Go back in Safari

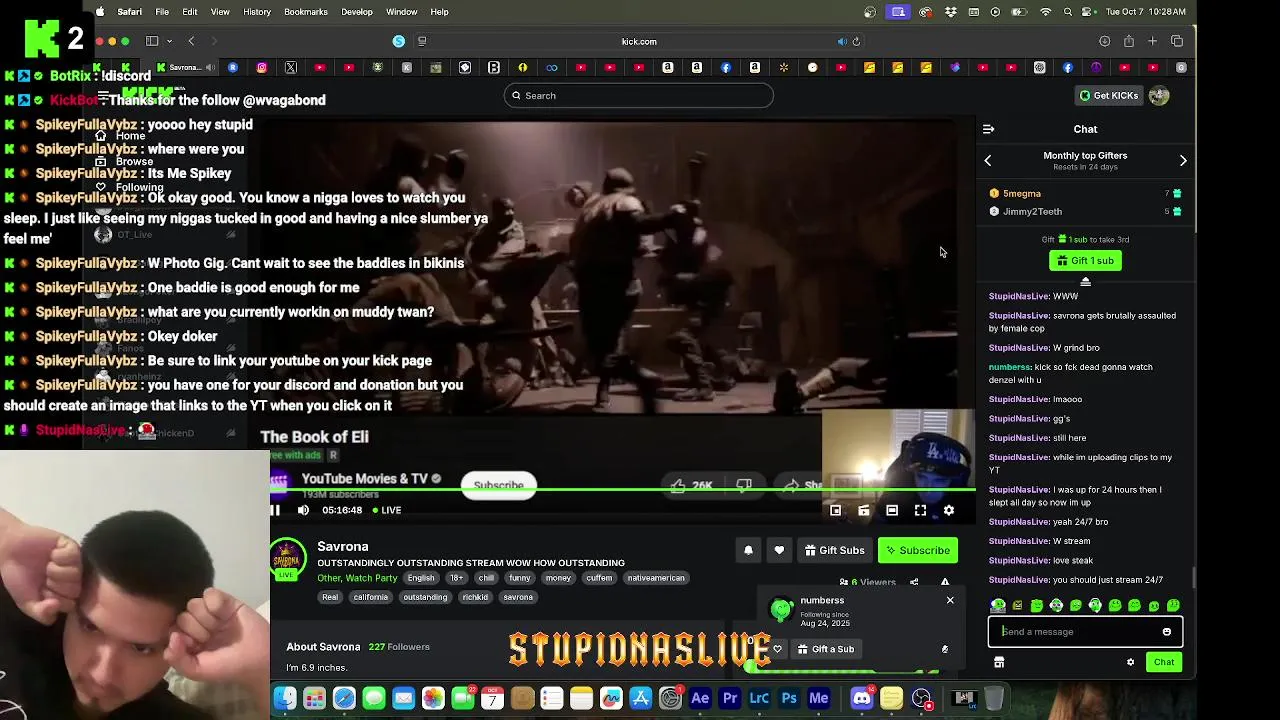(x=192, y=42)
